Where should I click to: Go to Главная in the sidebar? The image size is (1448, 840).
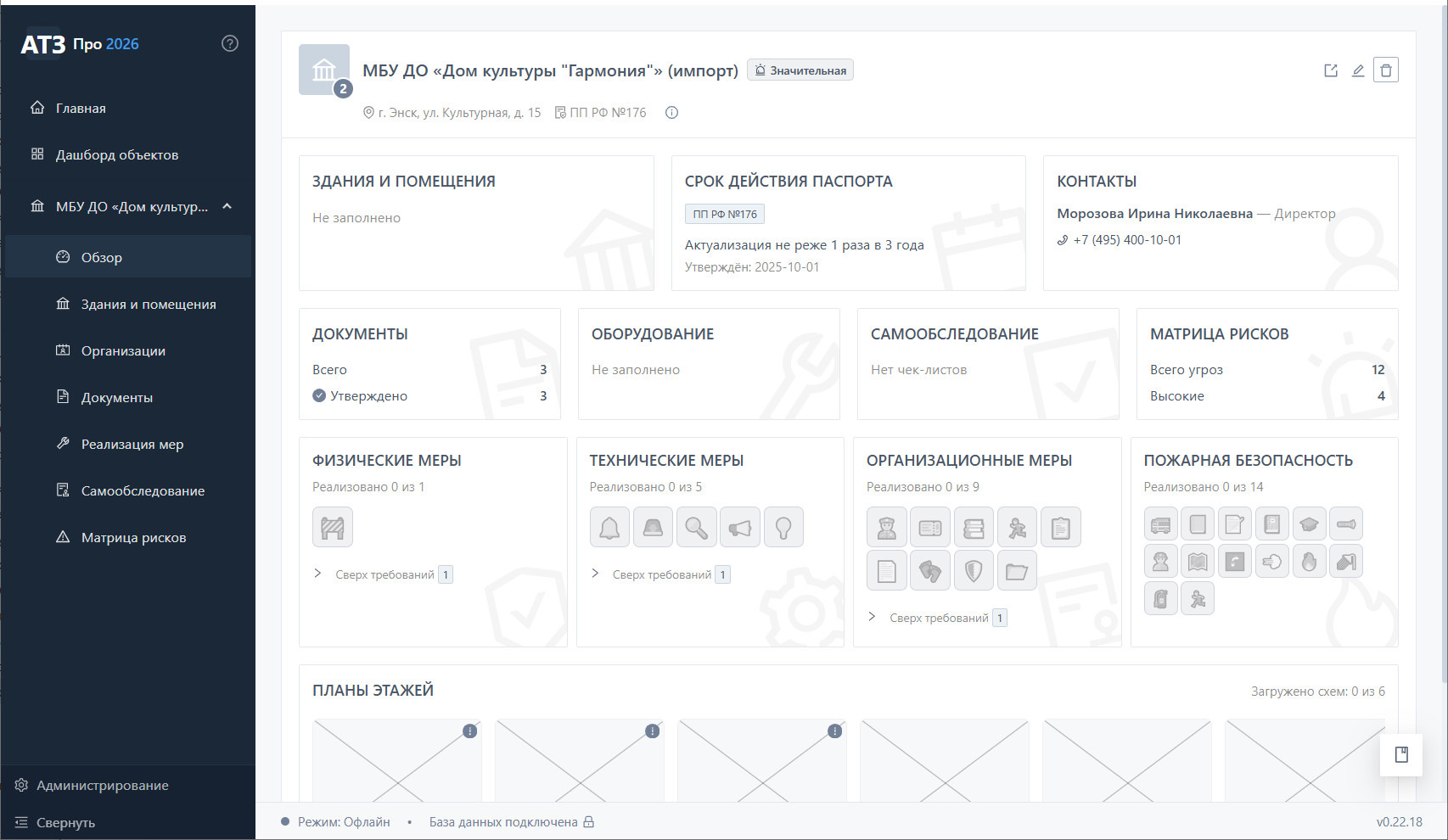click(127, 108)
